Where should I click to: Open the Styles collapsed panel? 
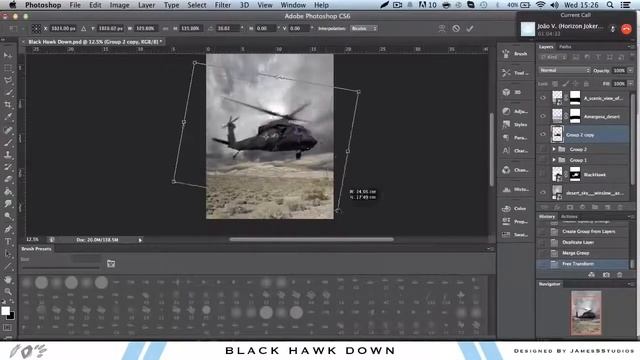click(515, 124)
